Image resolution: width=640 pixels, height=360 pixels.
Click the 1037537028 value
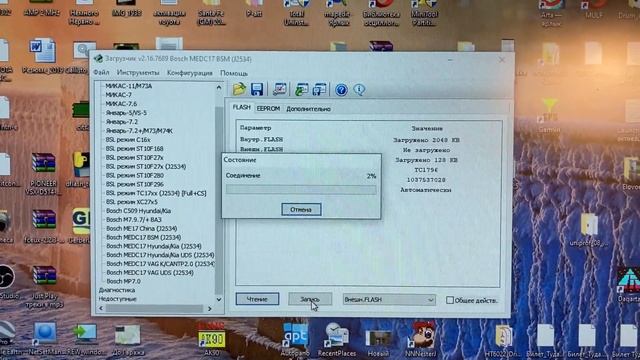[x=426, y=180]
